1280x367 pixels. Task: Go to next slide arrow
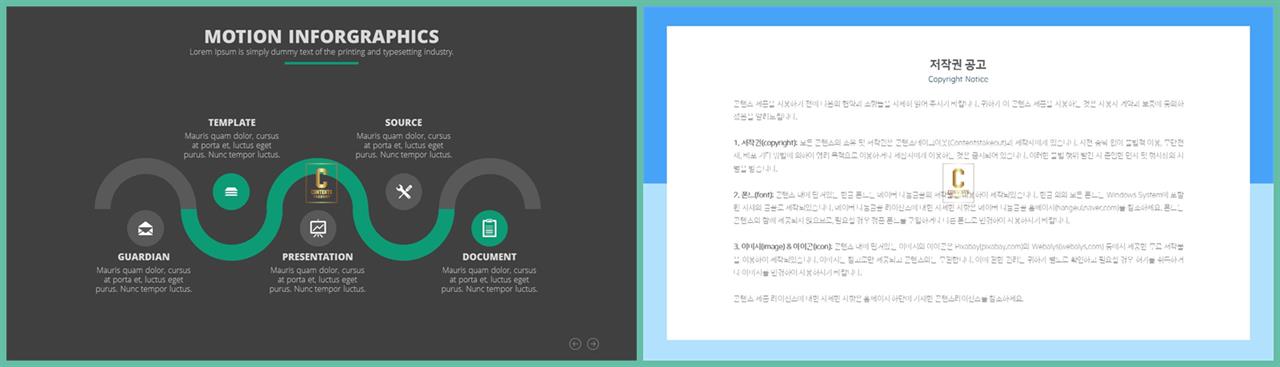593,344
